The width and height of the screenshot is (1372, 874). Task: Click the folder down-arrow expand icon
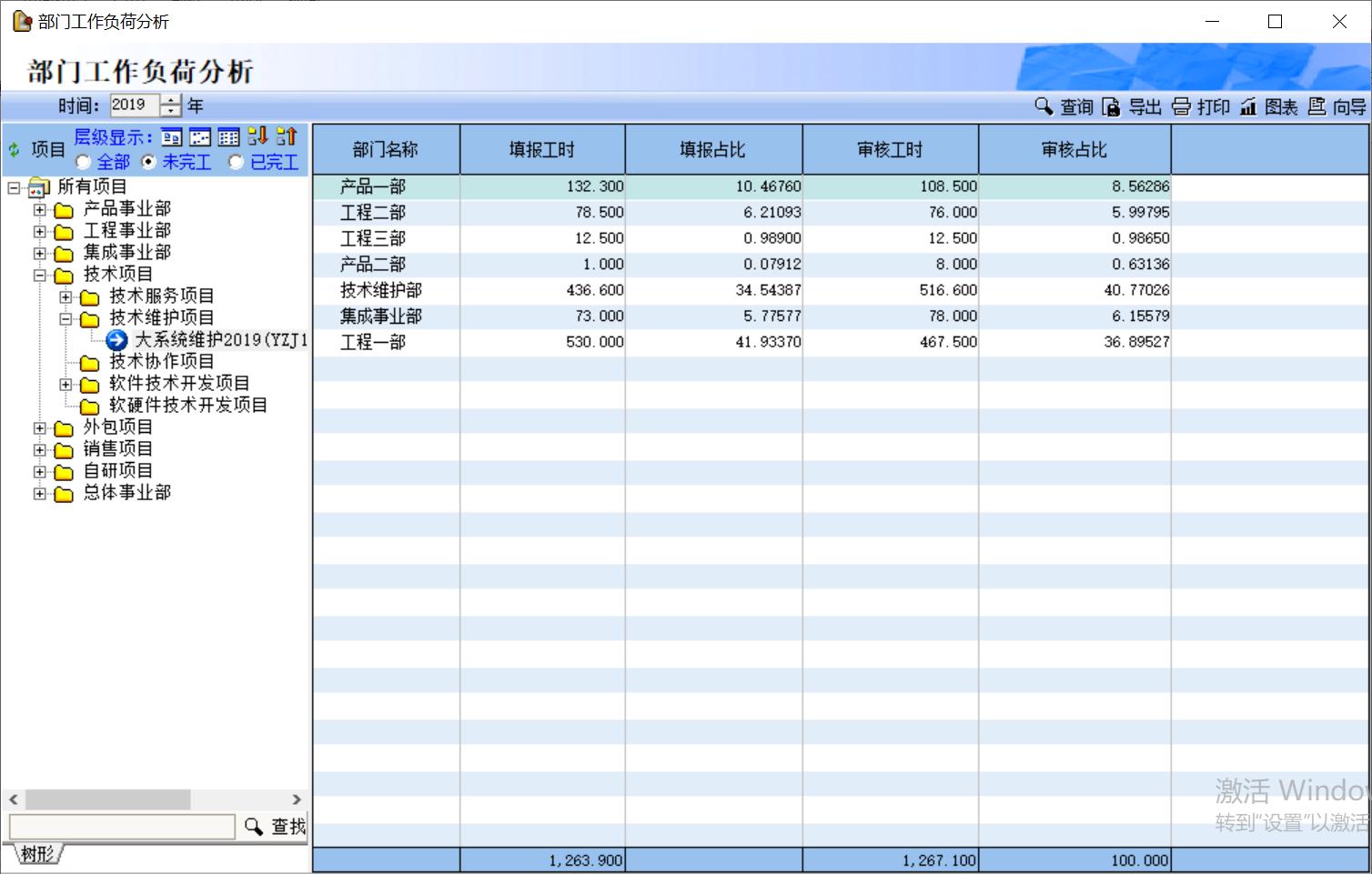click(257, 136)
